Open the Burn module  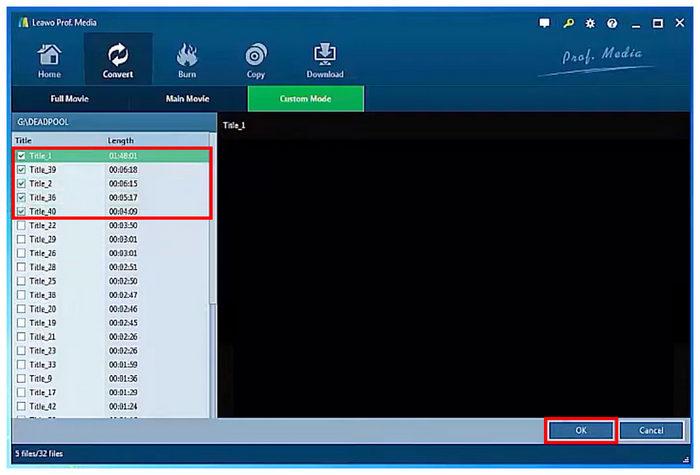[187, 61]
